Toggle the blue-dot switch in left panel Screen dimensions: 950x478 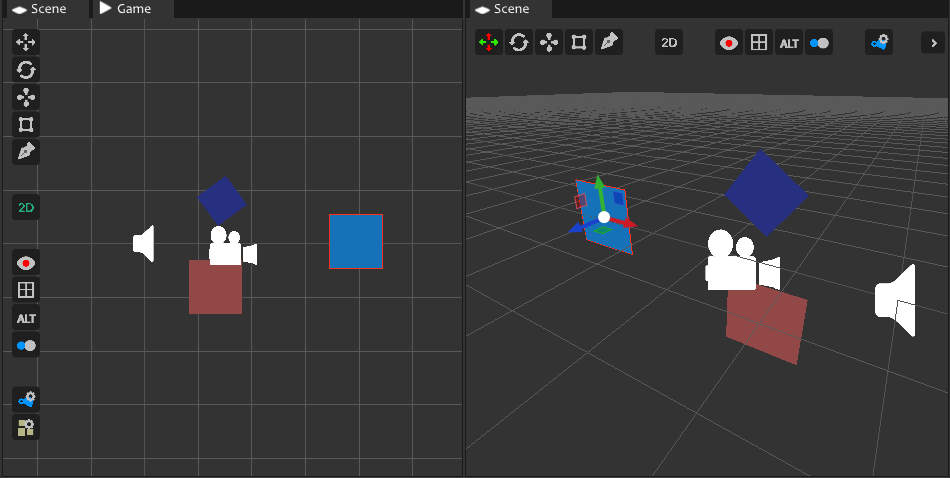(25, 345)
